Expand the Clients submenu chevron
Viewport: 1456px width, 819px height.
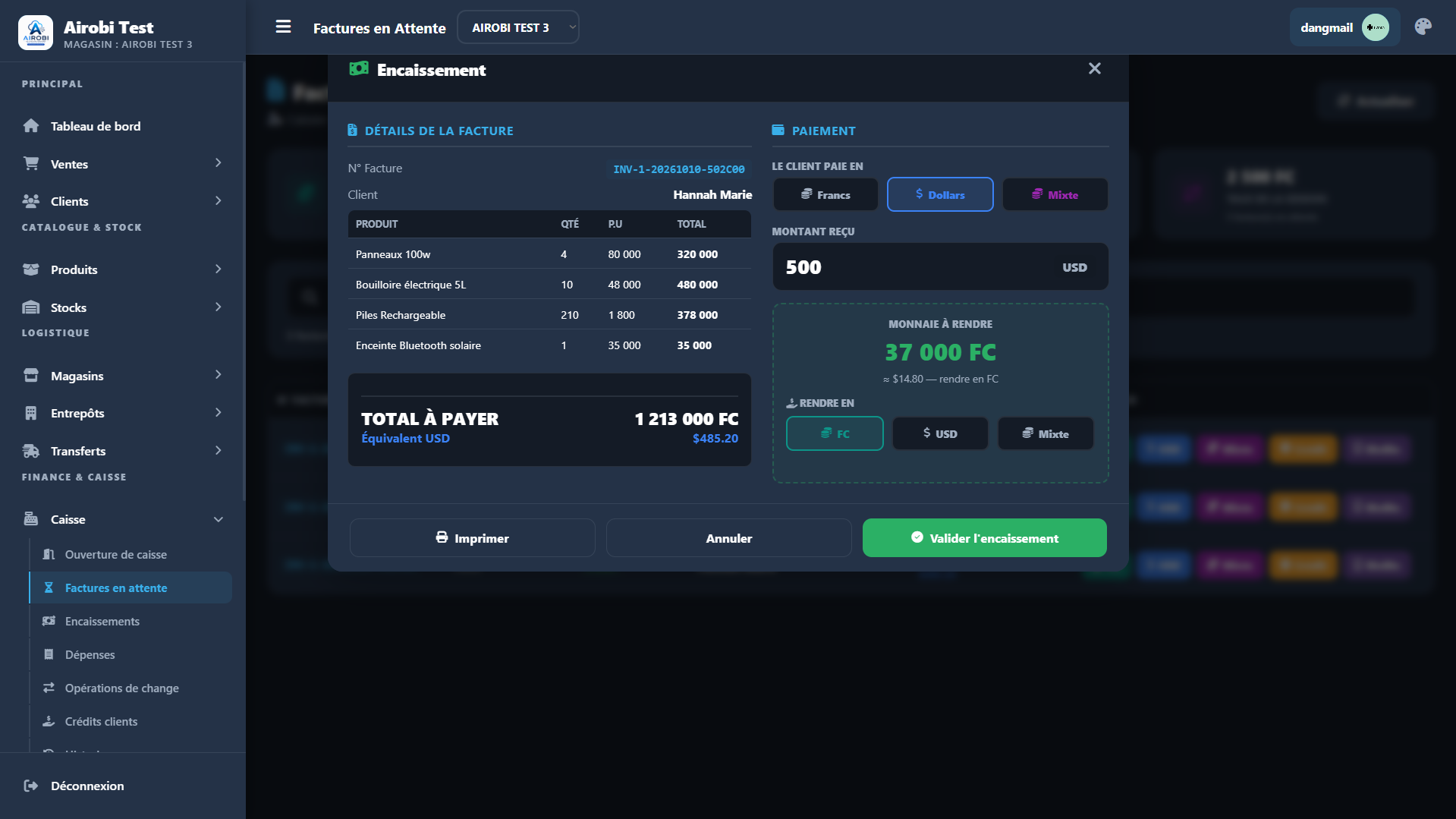[219, 201]
